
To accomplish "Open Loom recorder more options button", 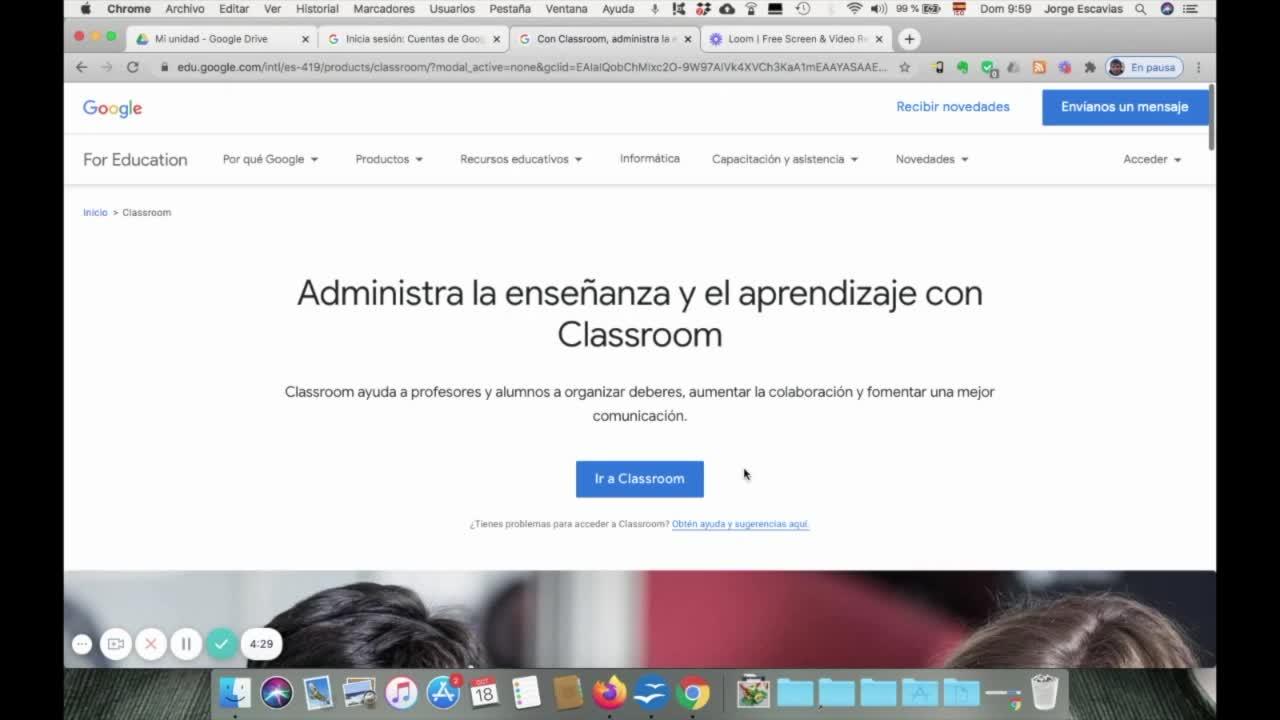I will point(82,644).
